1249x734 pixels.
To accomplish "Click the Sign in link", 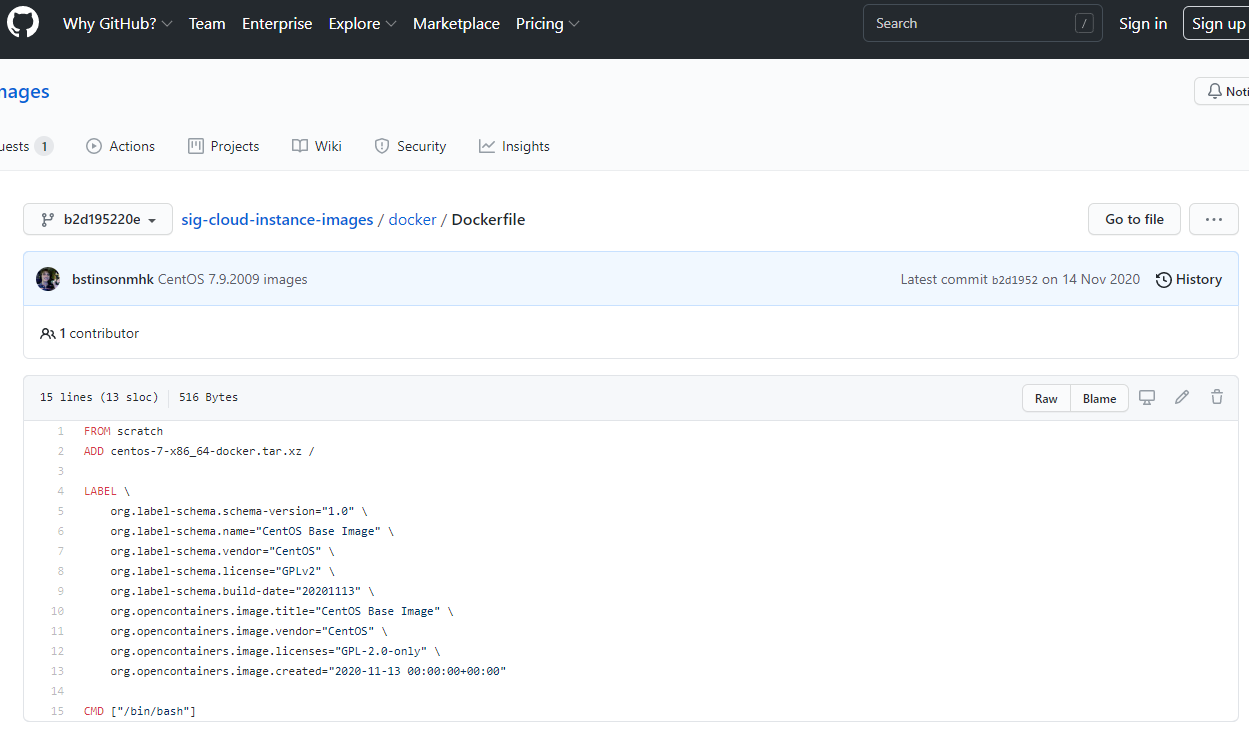I will (1143, 24).
